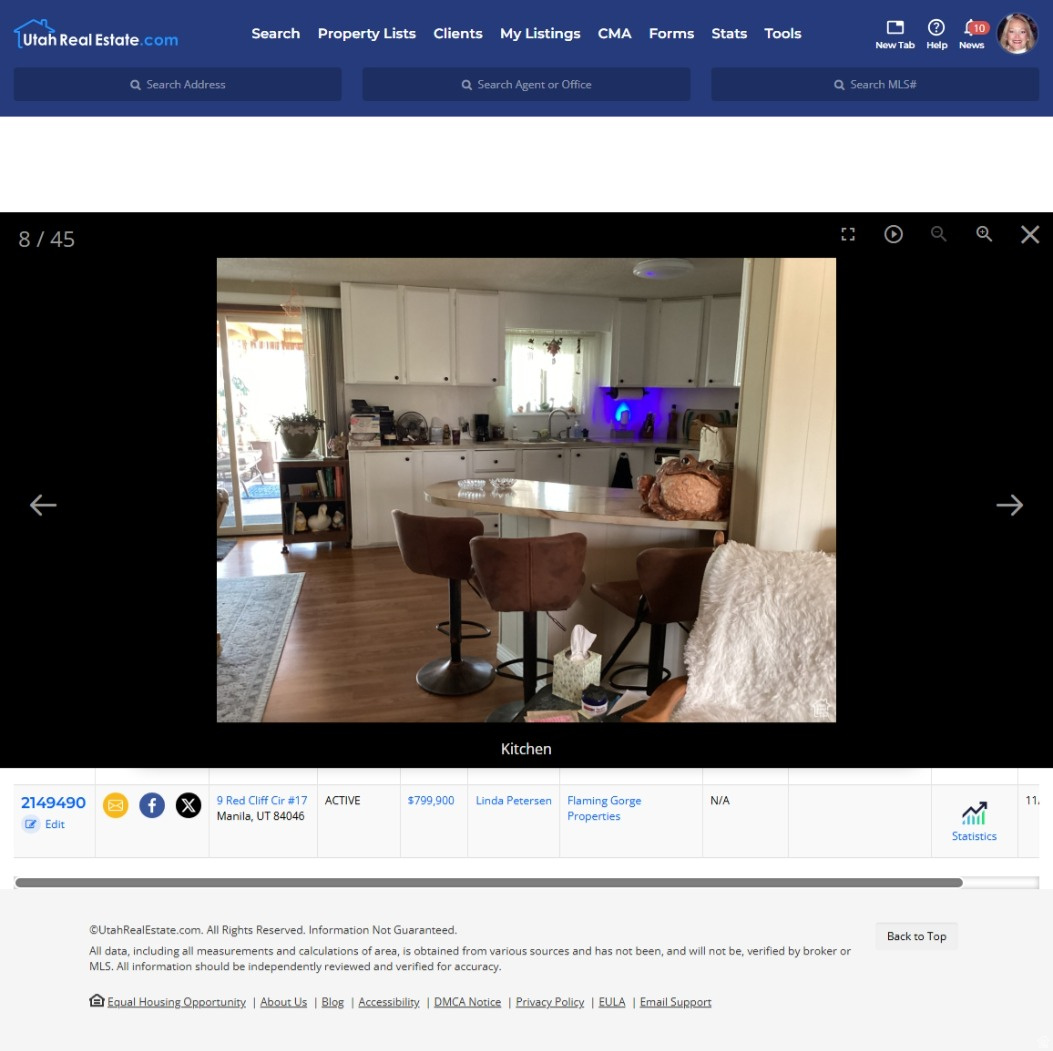
Task: Open agent Linda Petersen's profile link
Action: [x=513, y=800]
